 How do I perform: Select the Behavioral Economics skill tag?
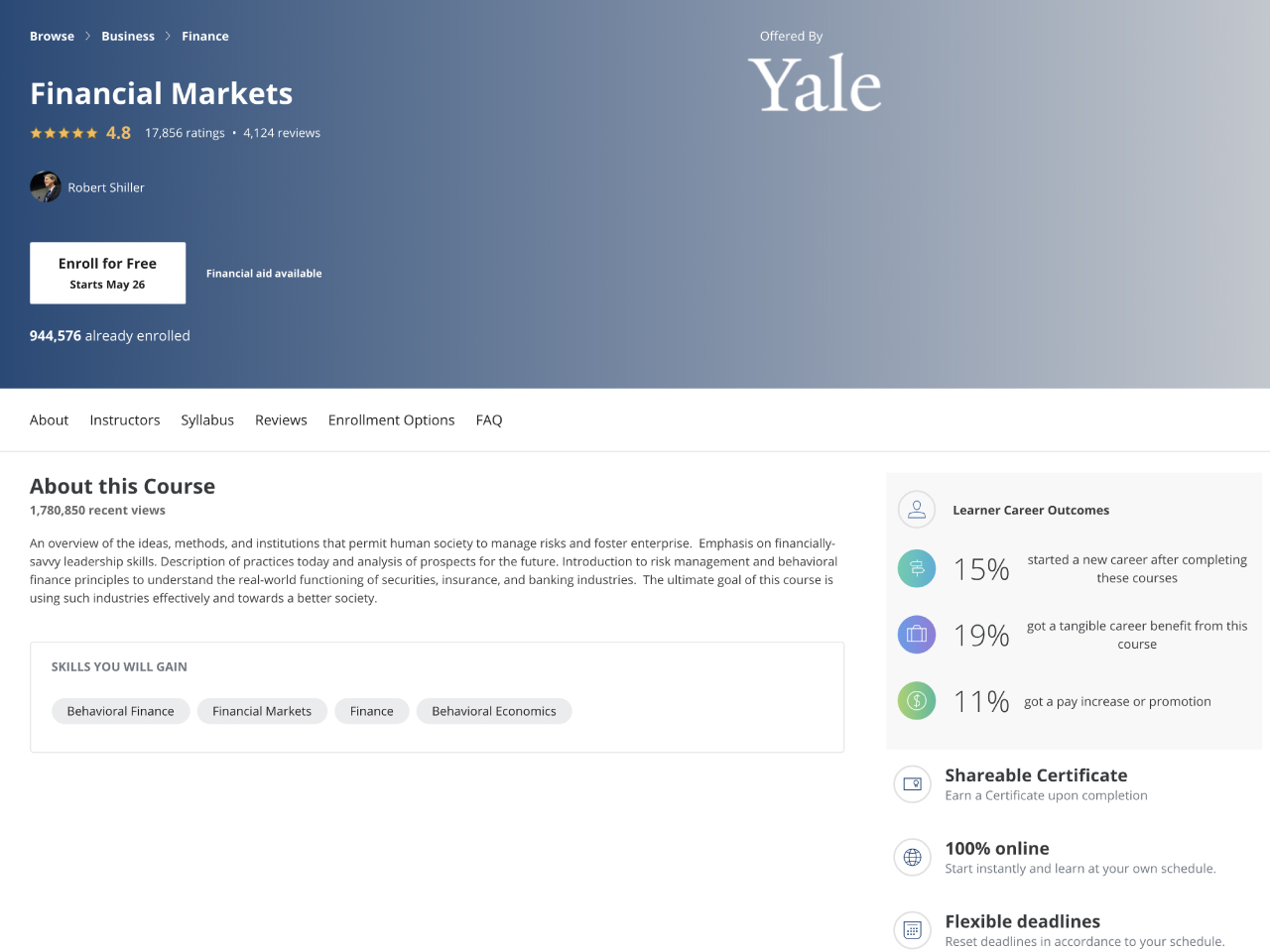[494, 711]
